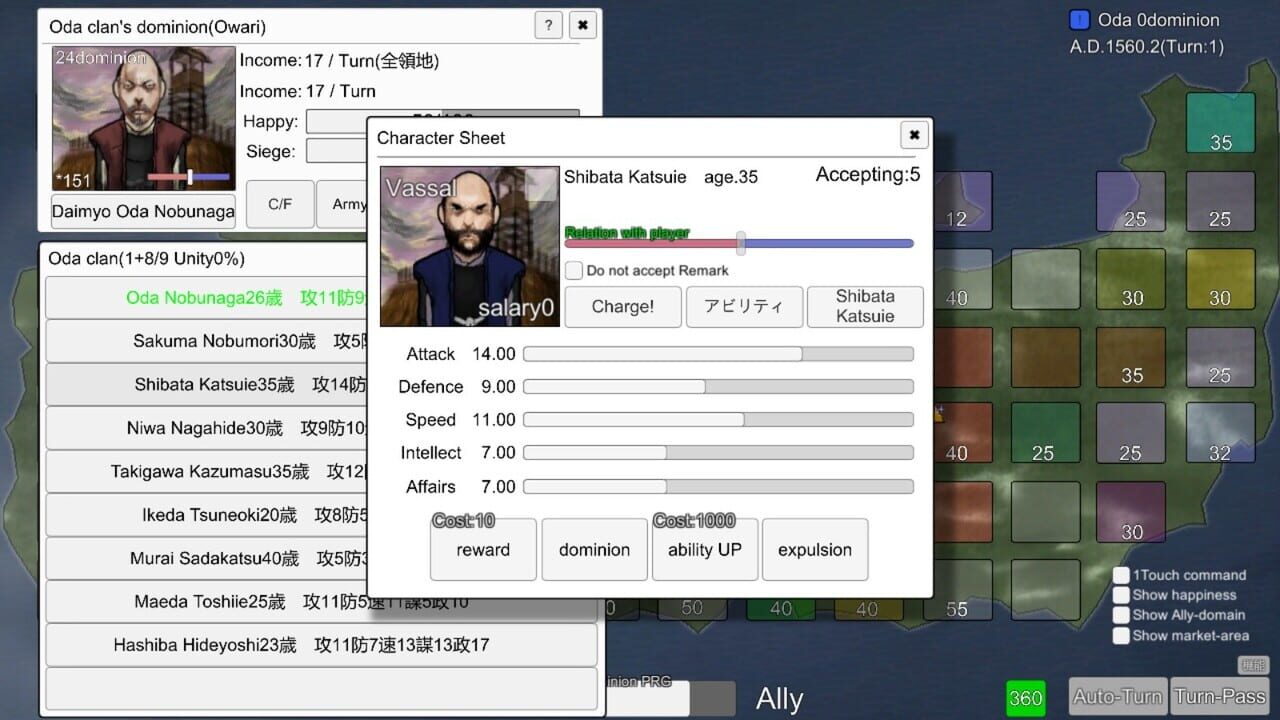The height and width of the screenshot is (720, 1280).
Task: Toggle the 1Touch command checkbox
Action: point(1121,575)
